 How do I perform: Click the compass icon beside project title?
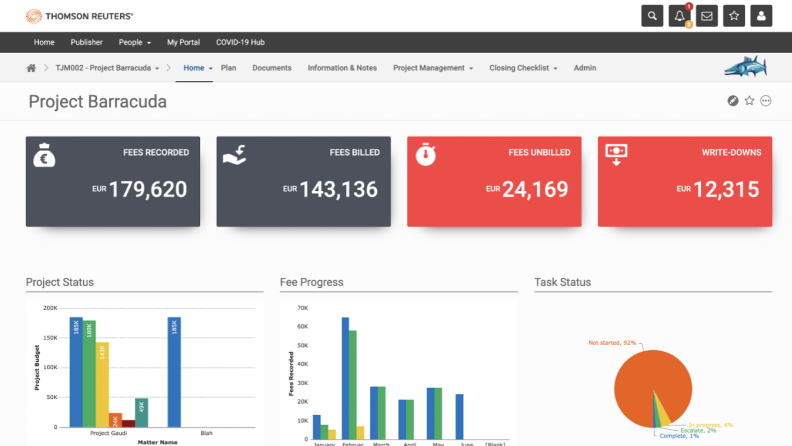(x=733, y=101)
